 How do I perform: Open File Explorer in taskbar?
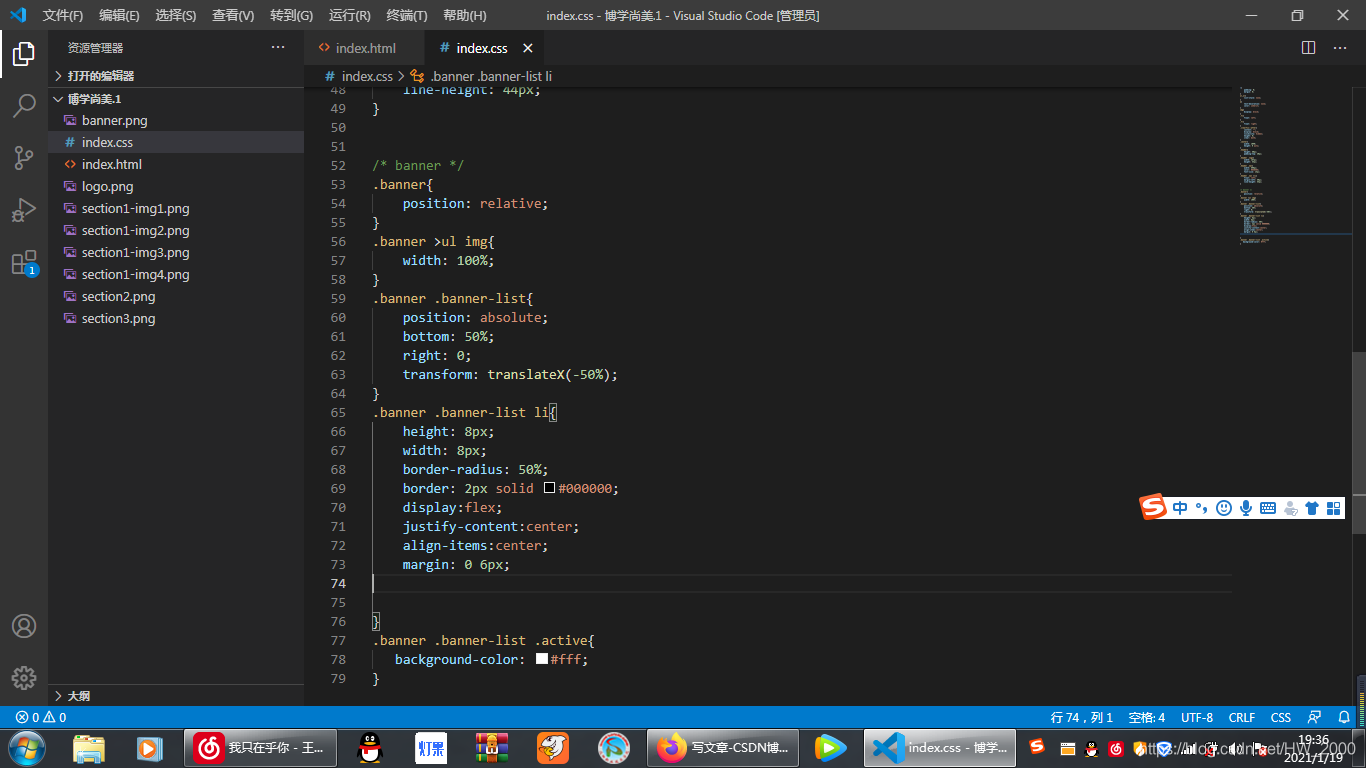[x=89, y=747]
